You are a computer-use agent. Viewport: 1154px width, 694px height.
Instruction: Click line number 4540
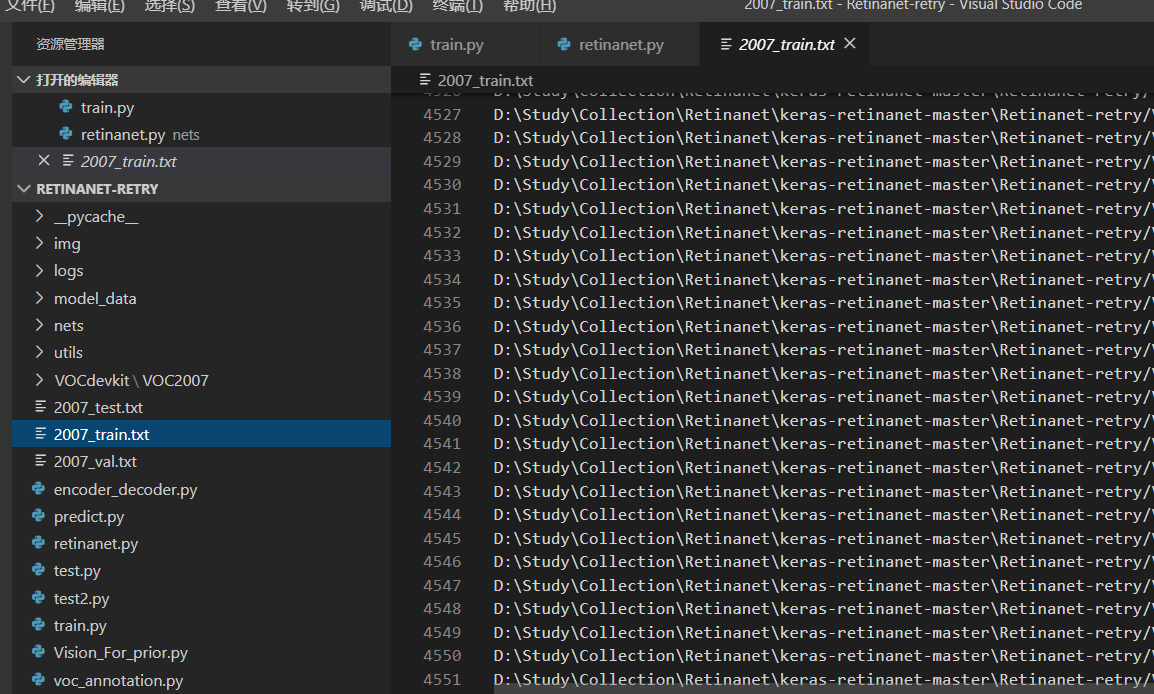coord(442,421)
